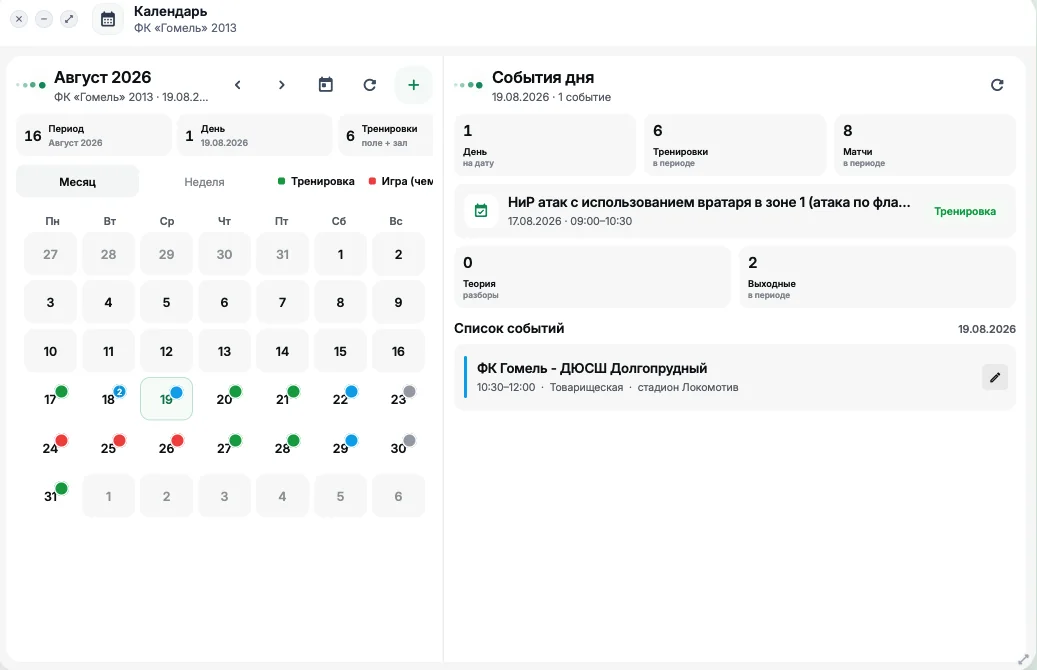Select August 26 in the calendar
The height and width of the screenshot is (670, 1037).
(167, 448)
